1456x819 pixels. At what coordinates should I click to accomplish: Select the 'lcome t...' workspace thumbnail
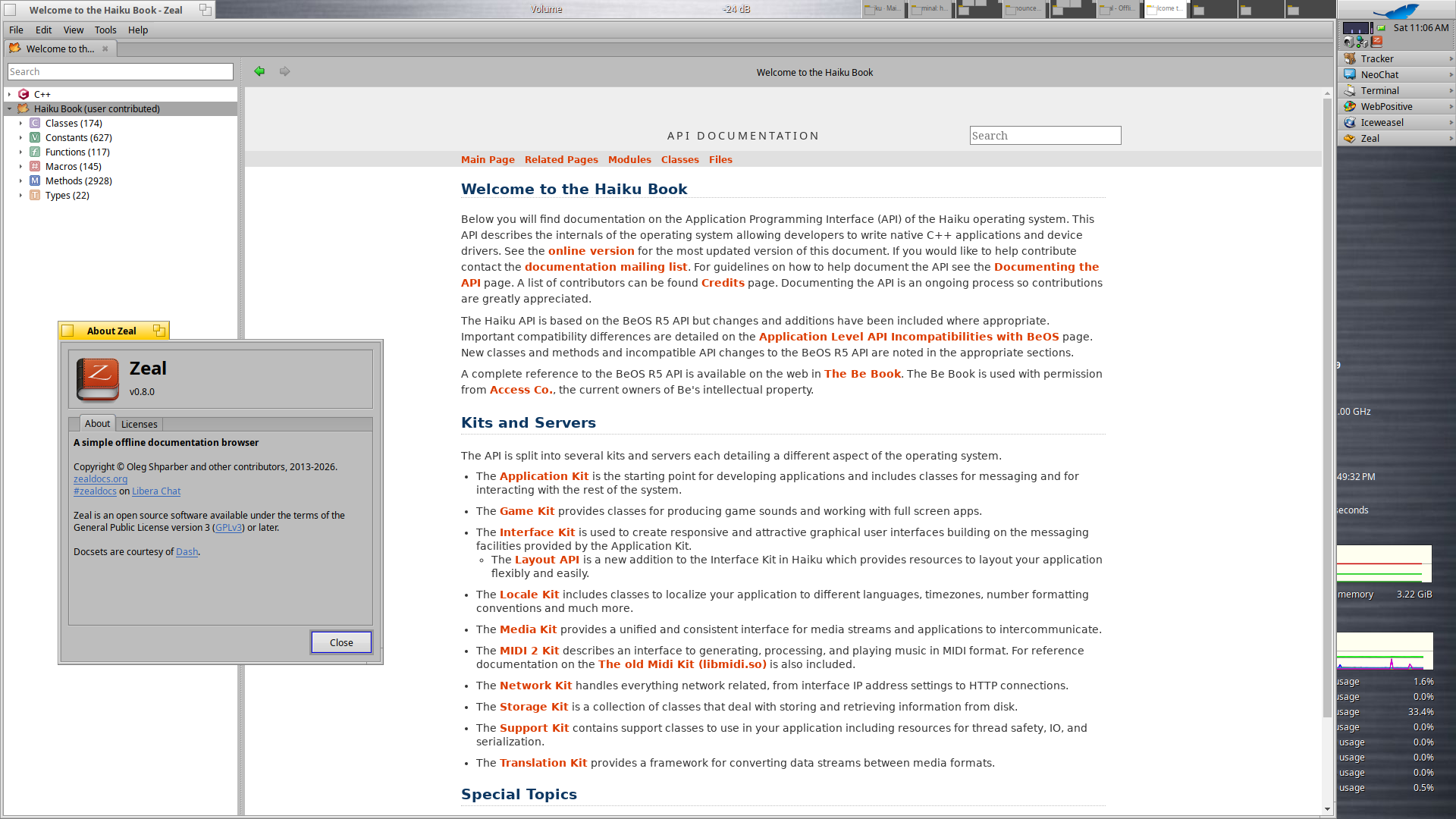pos(1166,9)
